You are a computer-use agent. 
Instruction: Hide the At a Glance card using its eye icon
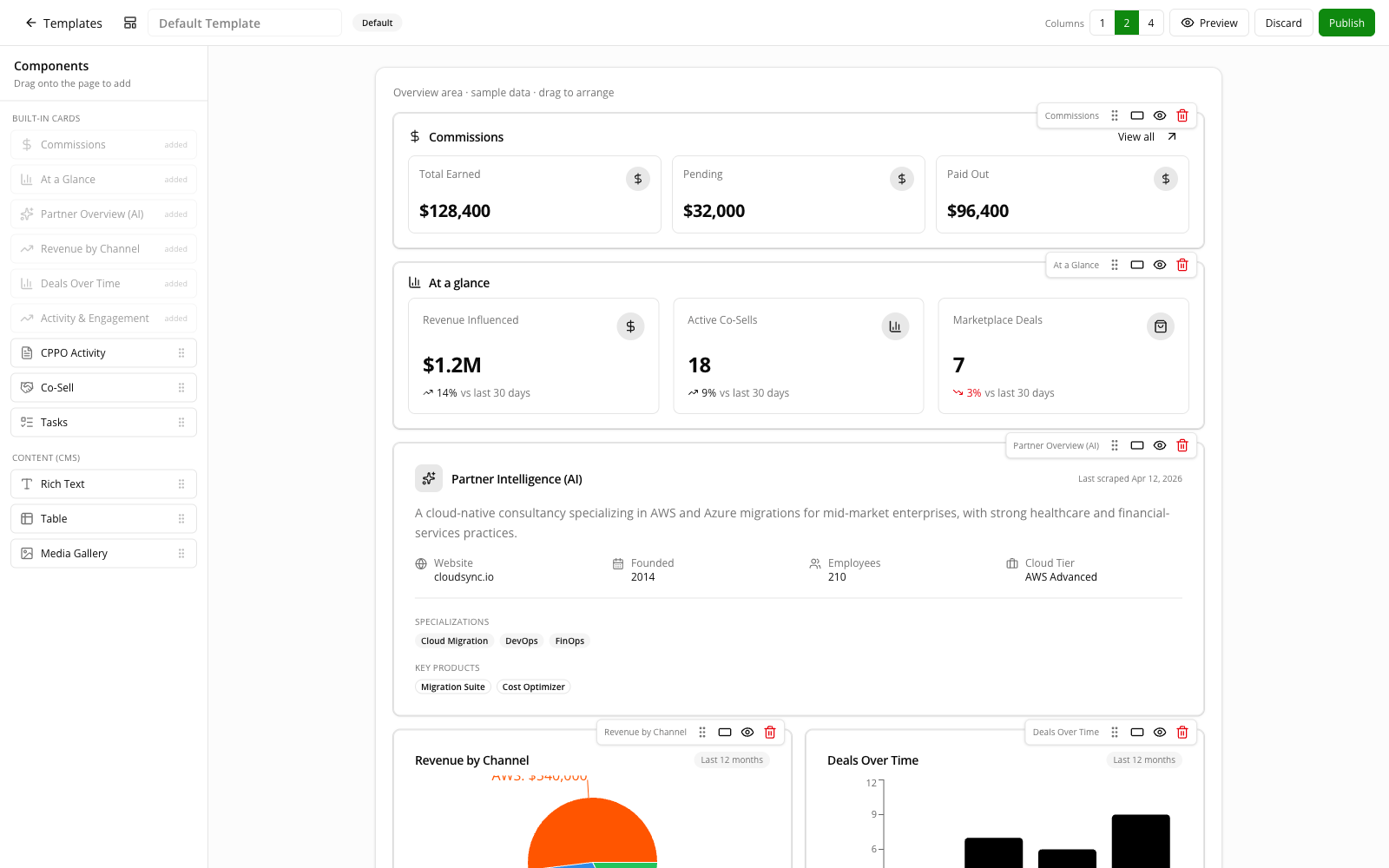[x=1160, y=265]
